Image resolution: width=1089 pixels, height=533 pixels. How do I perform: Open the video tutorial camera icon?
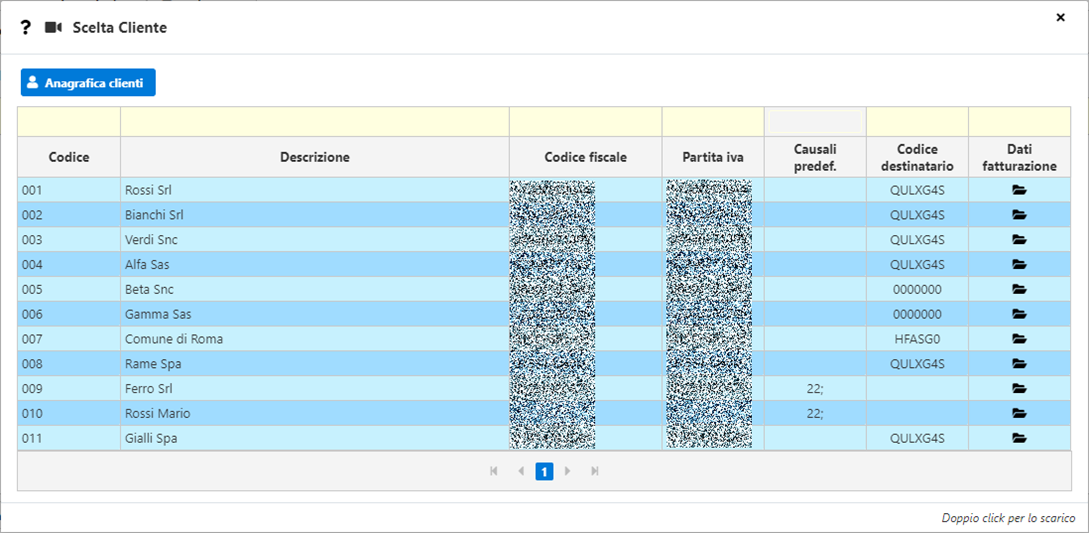[x=53, y=28]
